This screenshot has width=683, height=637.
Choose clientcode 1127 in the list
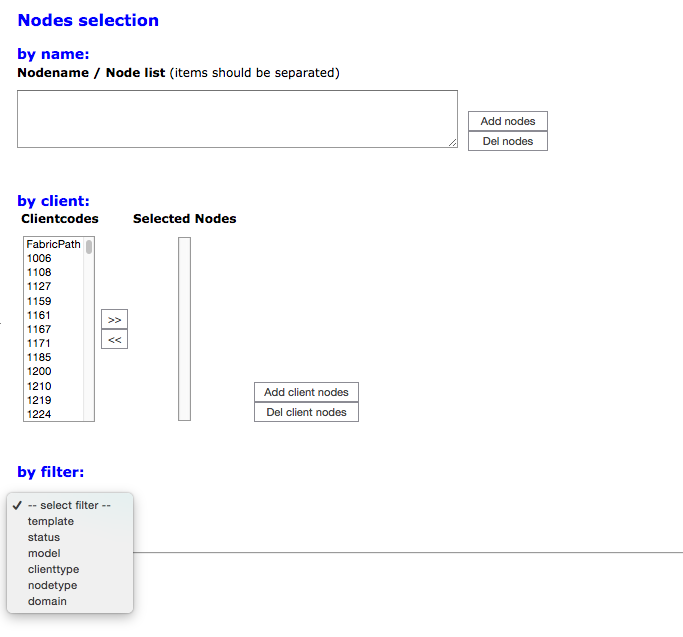click(x=39, y=286)
